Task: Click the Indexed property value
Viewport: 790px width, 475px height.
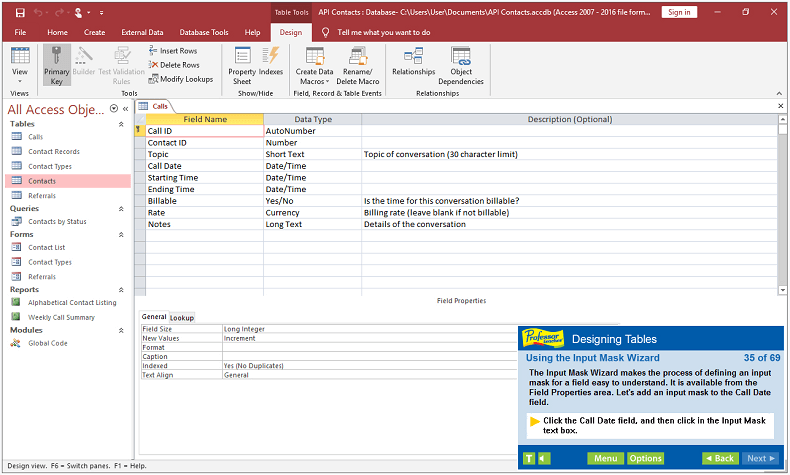Action: pos(370,366)
